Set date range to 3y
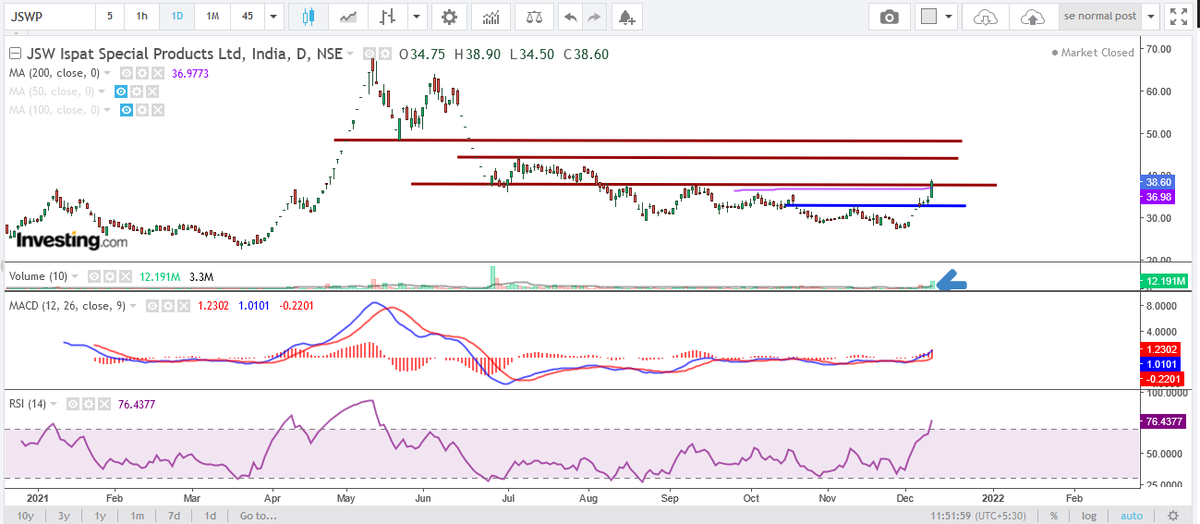The height and width of the screenshot is (524, 1200). click(x=63, y=516)
